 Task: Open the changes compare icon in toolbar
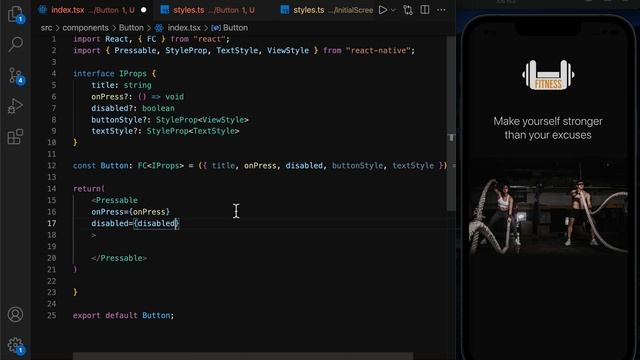[408, 10]
